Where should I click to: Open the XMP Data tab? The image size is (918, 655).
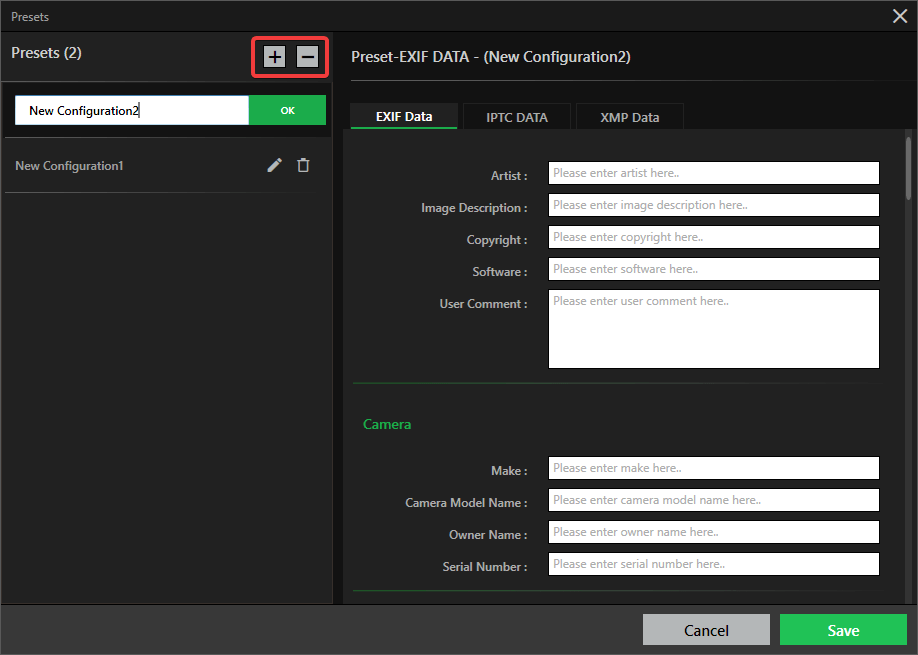click(629, 116)
